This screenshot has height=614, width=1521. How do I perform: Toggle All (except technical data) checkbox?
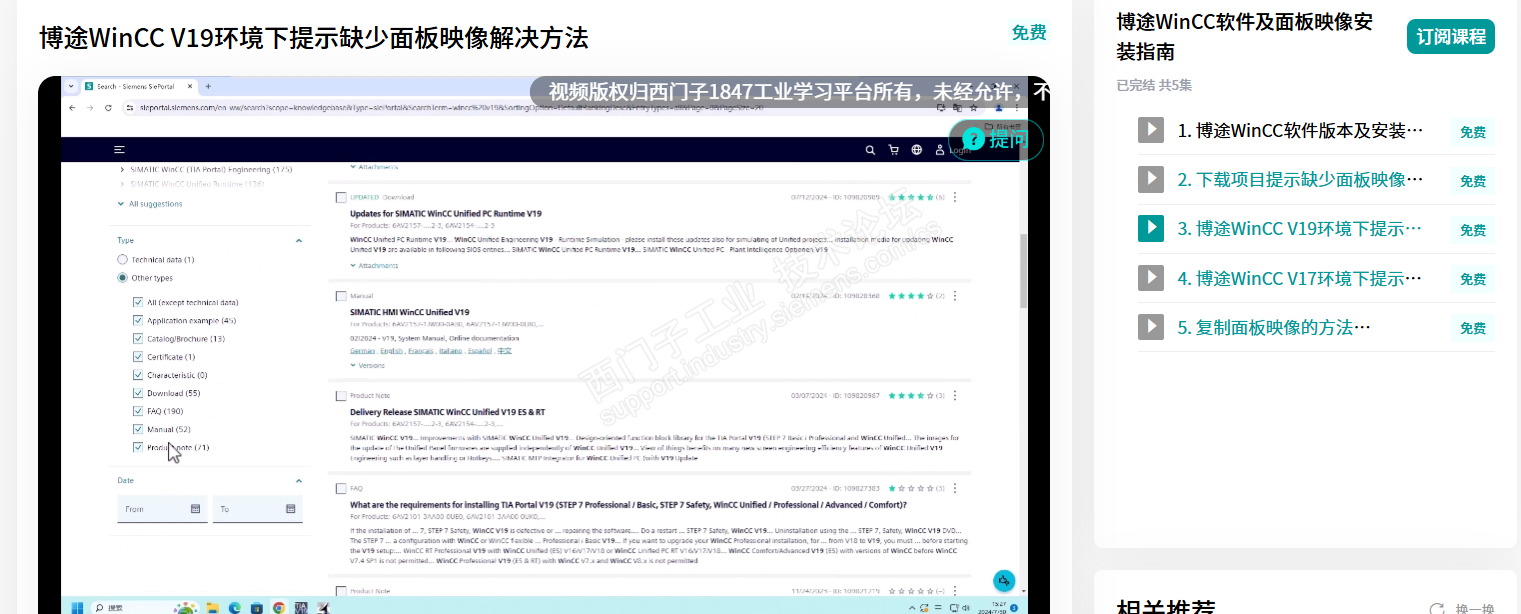pos(137,302)
